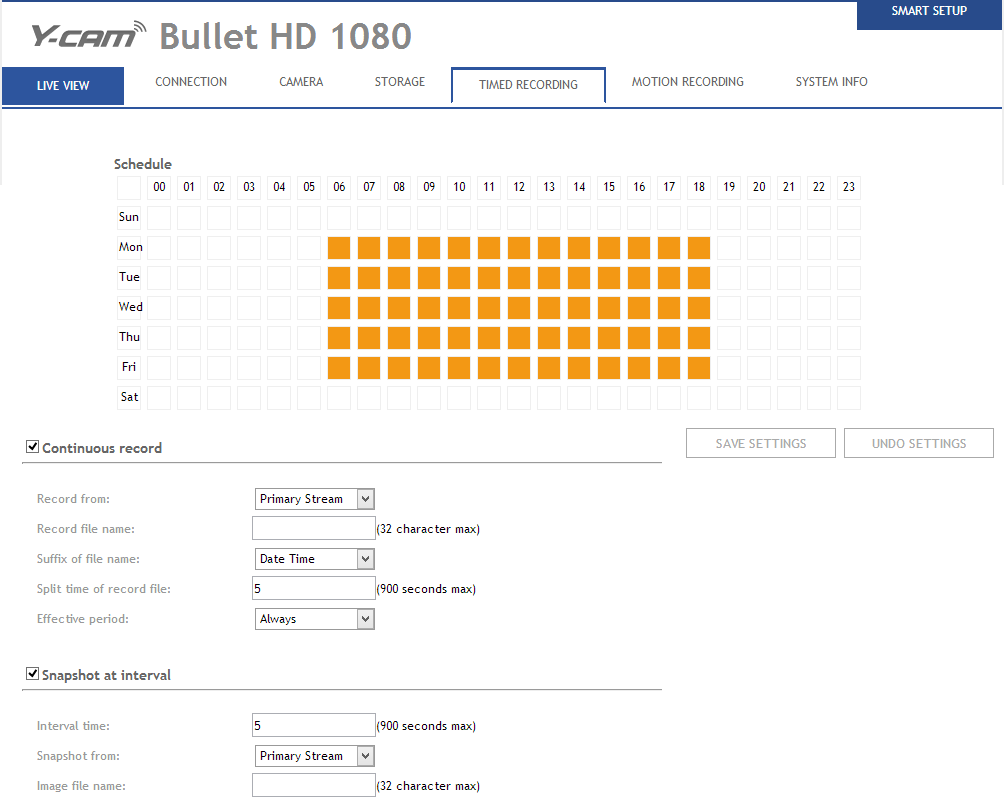Click the Undo Settings button
The height and width of the screenshot is (800, 1004).
918,444
